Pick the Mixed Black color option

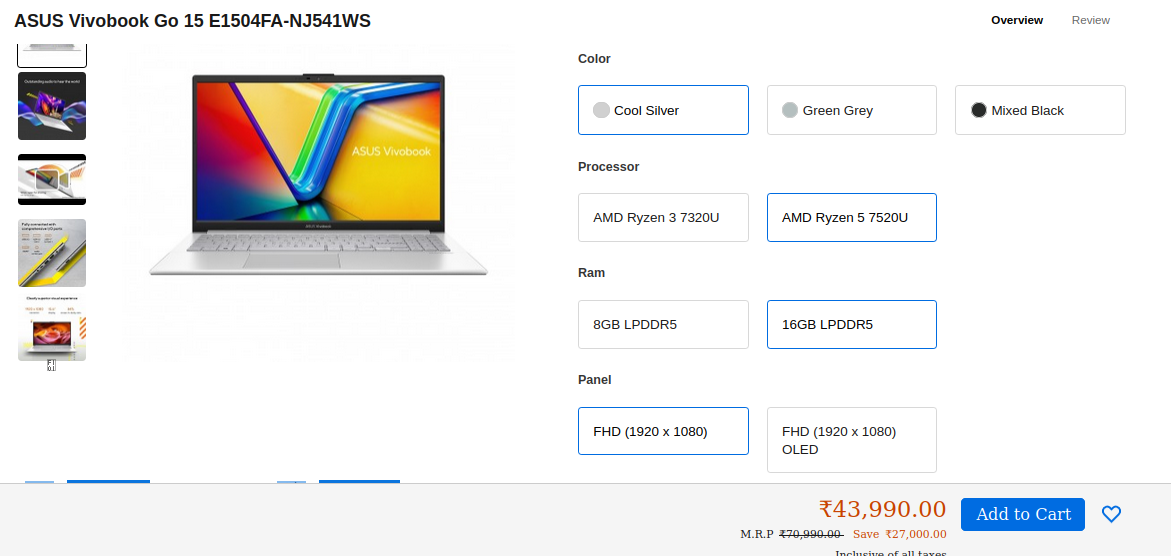click(x=1040, y=110)
